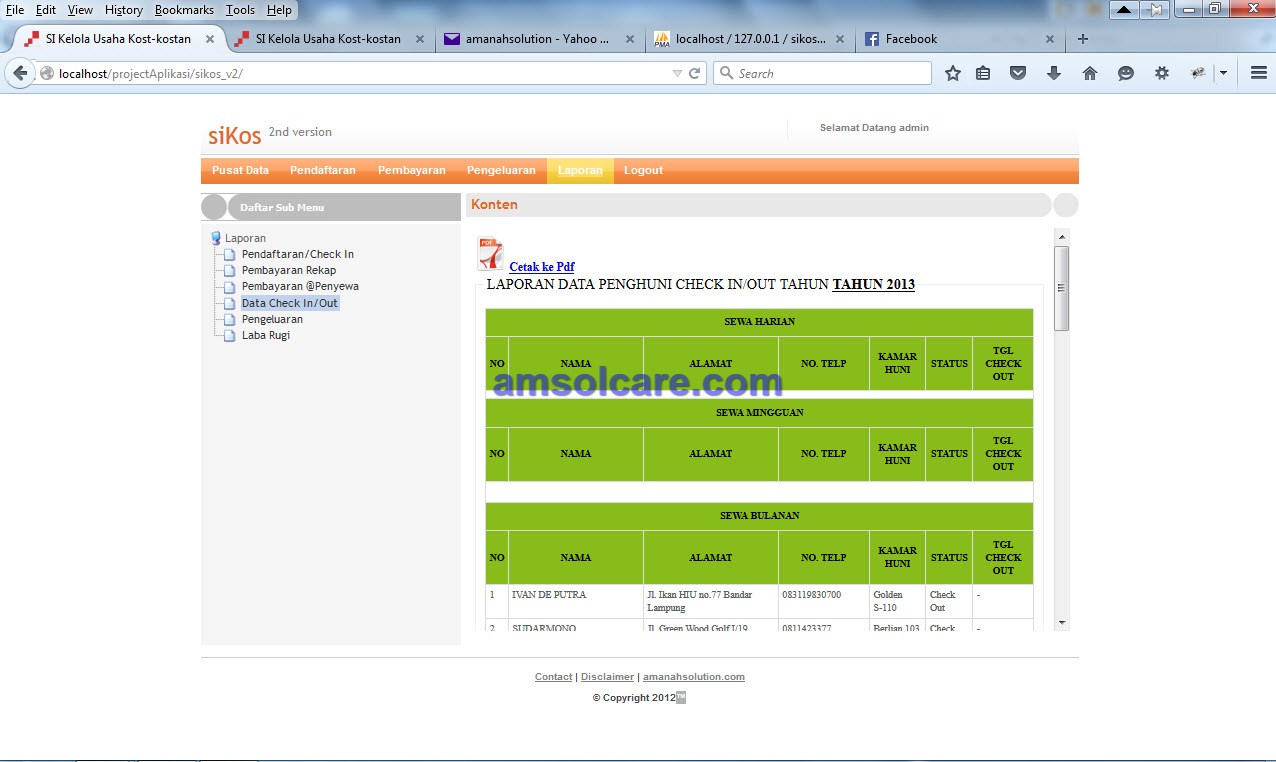1276x762 pixels.
Task: Select Pembayaran Rekap in the sub menu
Action: (289, 270)
